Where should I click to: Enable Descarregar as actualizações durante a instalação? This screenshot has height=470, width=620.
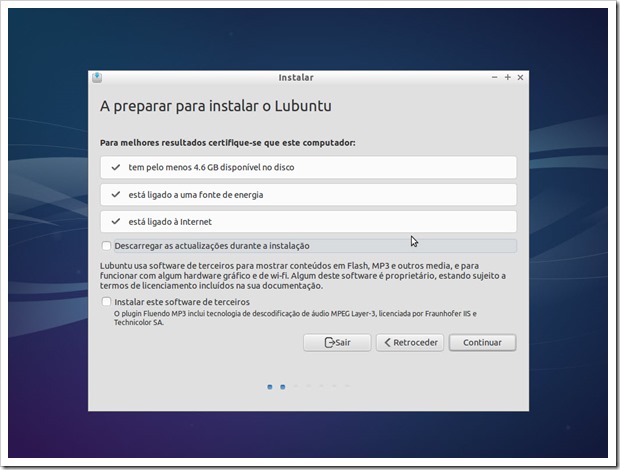coord(106,246)
